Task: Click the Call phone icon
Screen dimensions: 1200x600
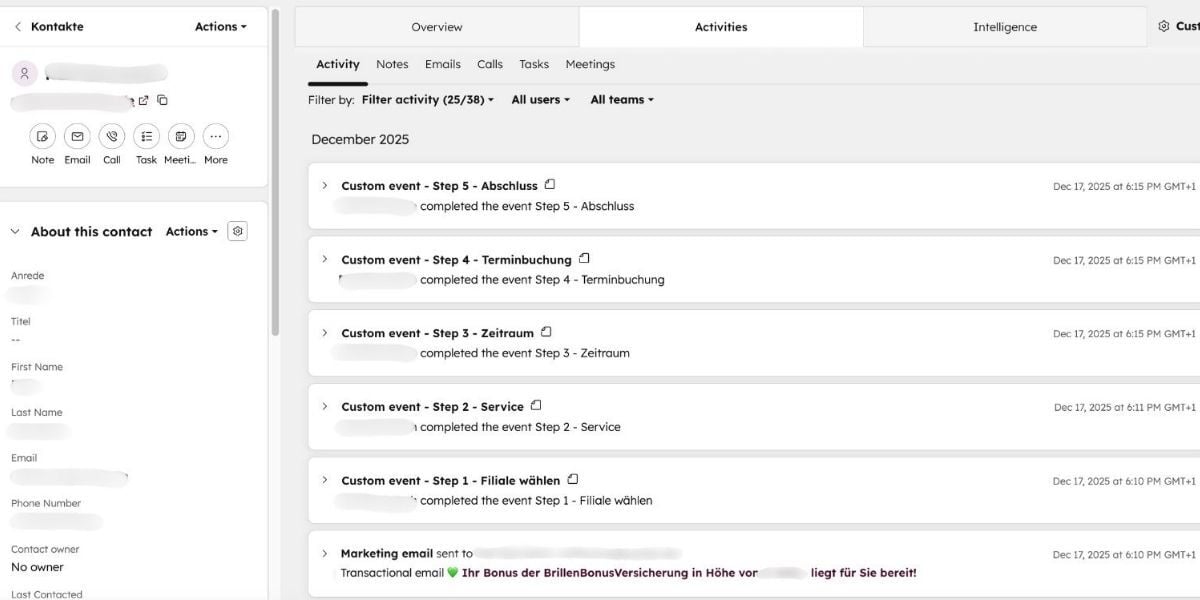Action: click(x=112, y=136)
